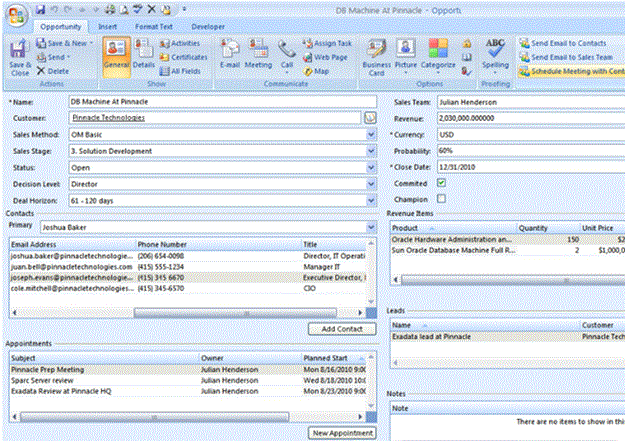Viewport: 627px width, 441px height.
Task: Click the Map icon in ribbon
Action: coord(316,71)
